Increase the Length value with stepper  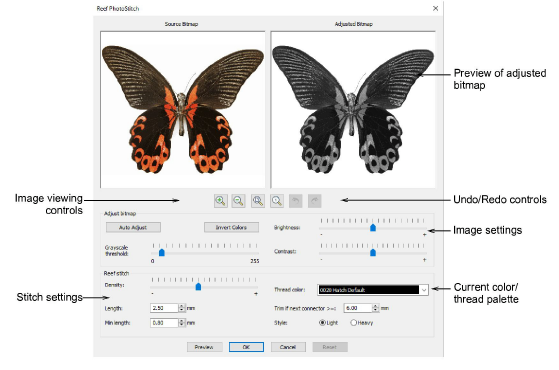coord(182,306)
